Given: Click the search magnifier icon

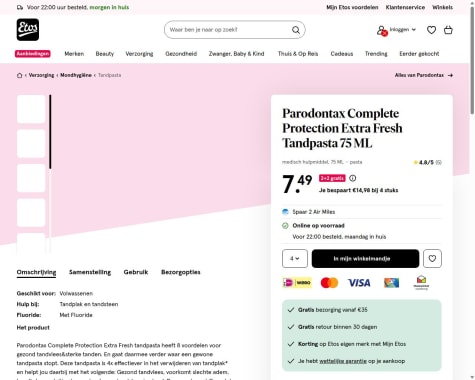Looking at the screenshot, I should coord(296,30).
